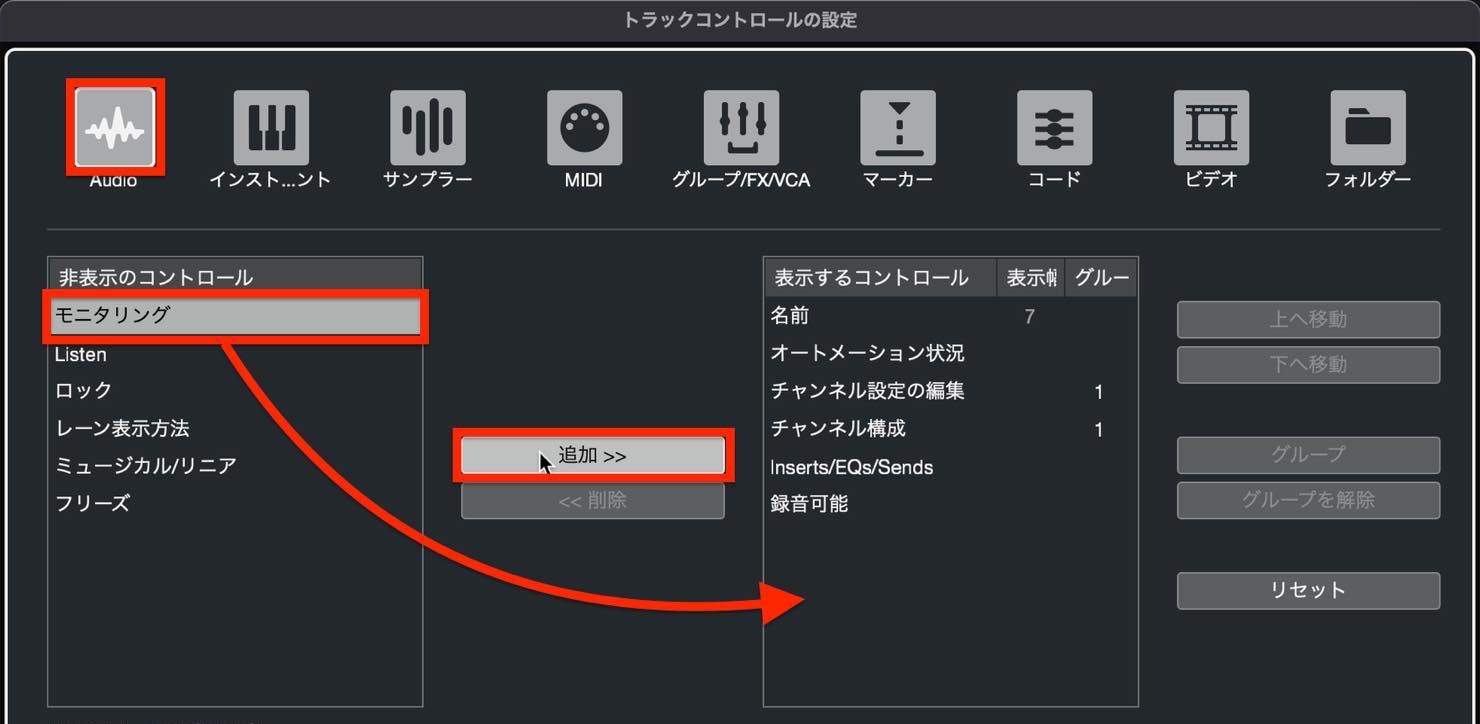Select the グループ/FX/VCA track icon
The height and width of the screenshot is (724, 1480).
[x=741, y=128]
